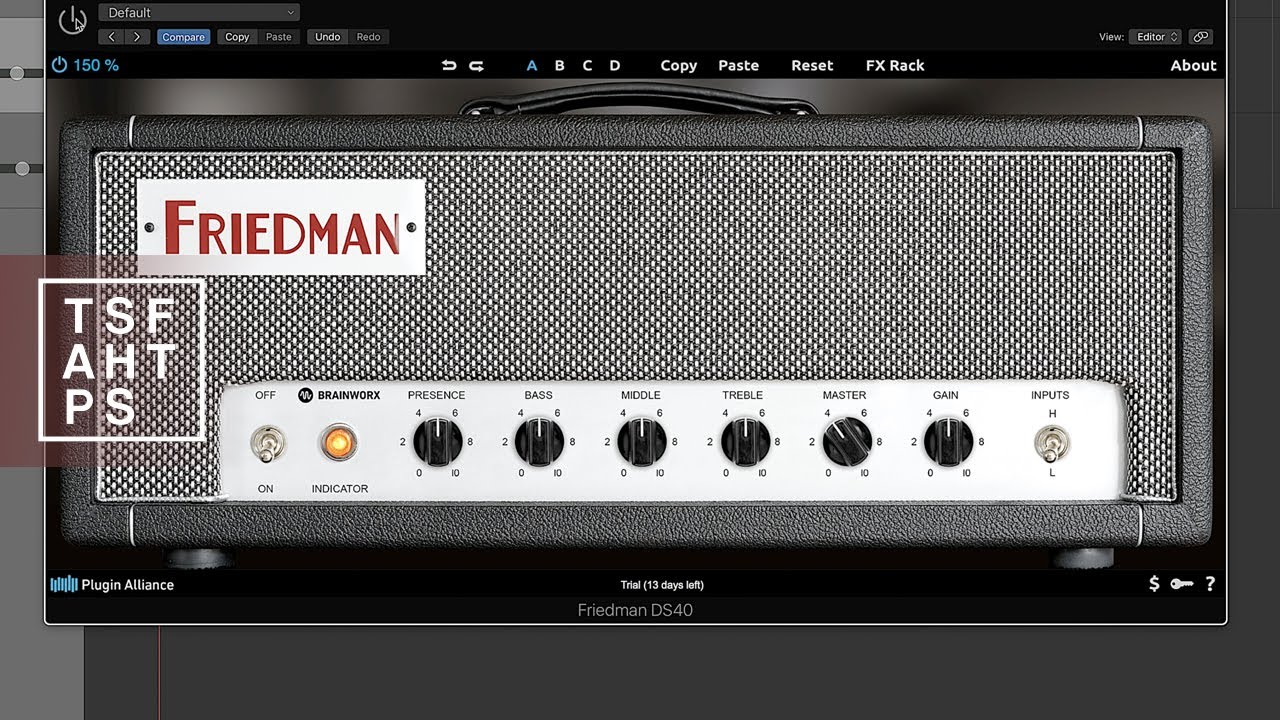
Task: Click Copy in plugin toolbar
Action: coord(679,65)
